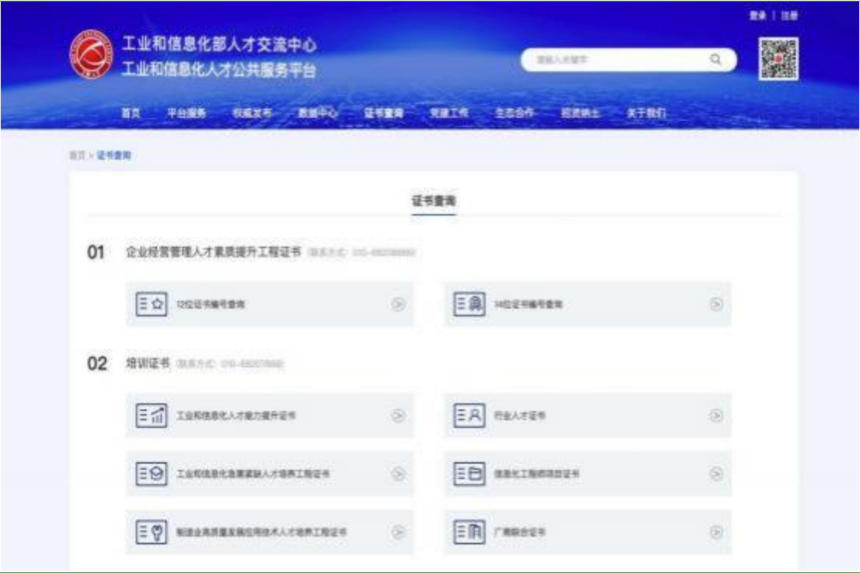Screen dimensions: 860x573
Task: Click the arrow on 制造业高质量发展 certificate card
Action: tap(399, 532)
